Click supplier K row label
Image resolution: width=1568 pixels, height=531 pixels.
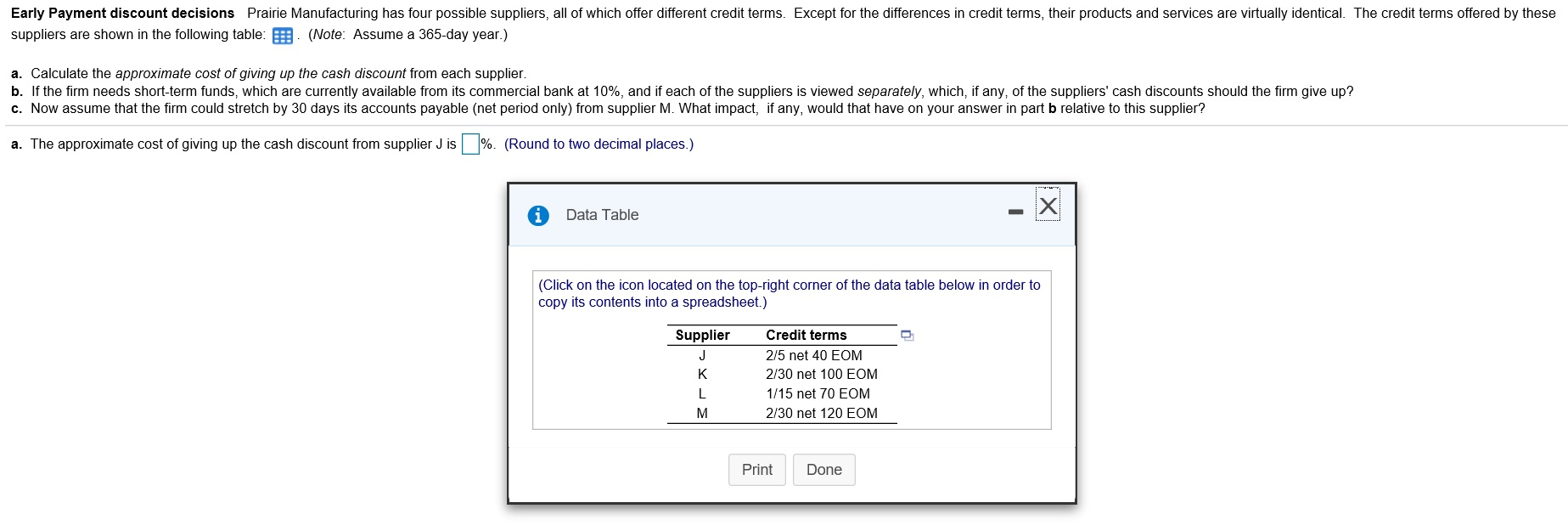(x=702, y=374)
